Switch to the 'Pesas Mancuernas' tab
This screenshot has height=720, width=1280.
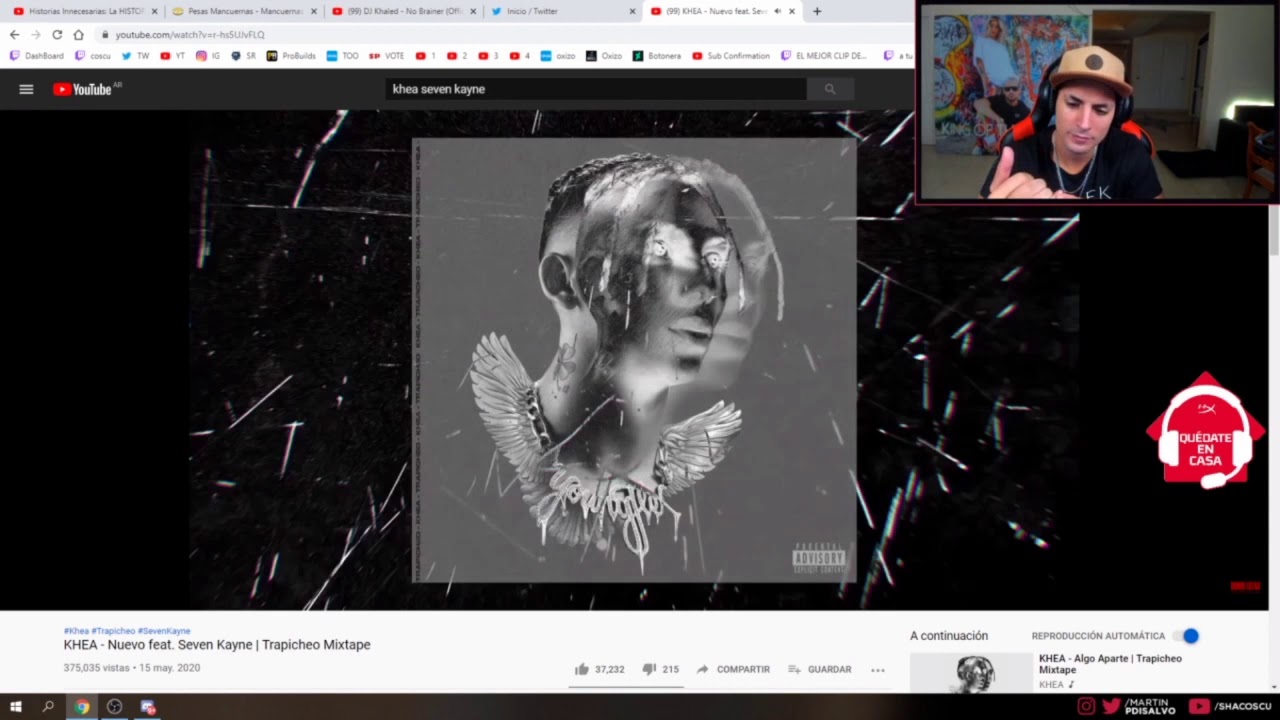(x=243, y=11)
